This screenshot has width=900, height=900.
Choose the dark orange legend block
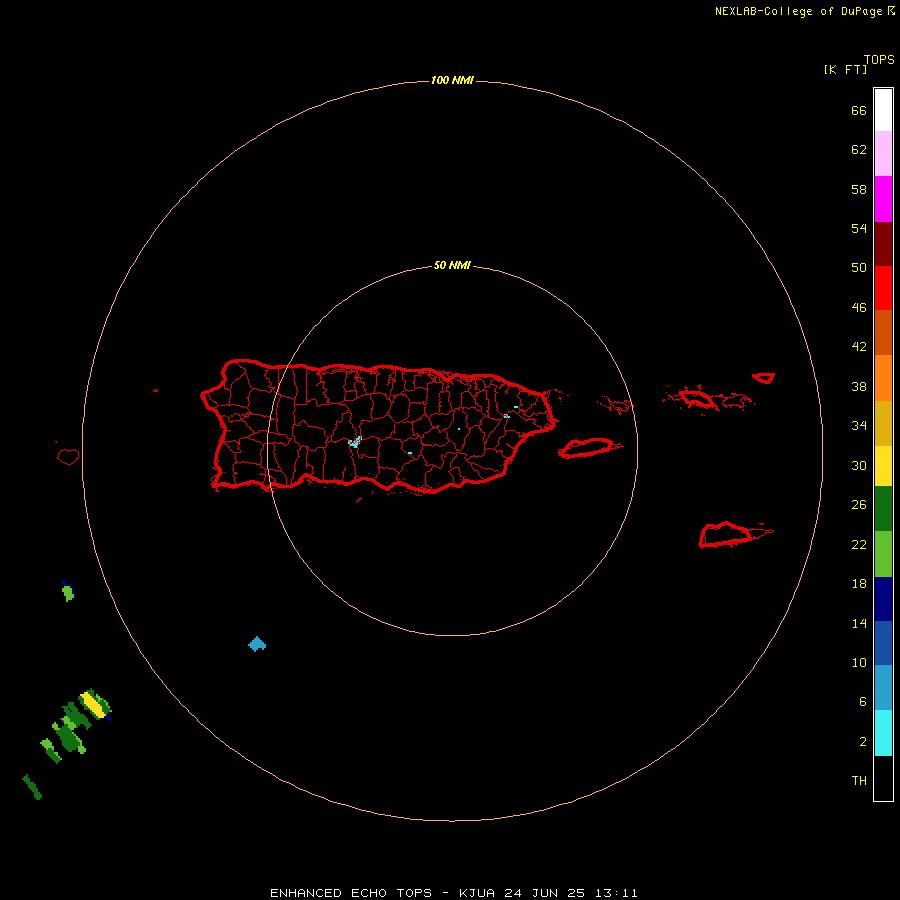click(x=883, y=332)
